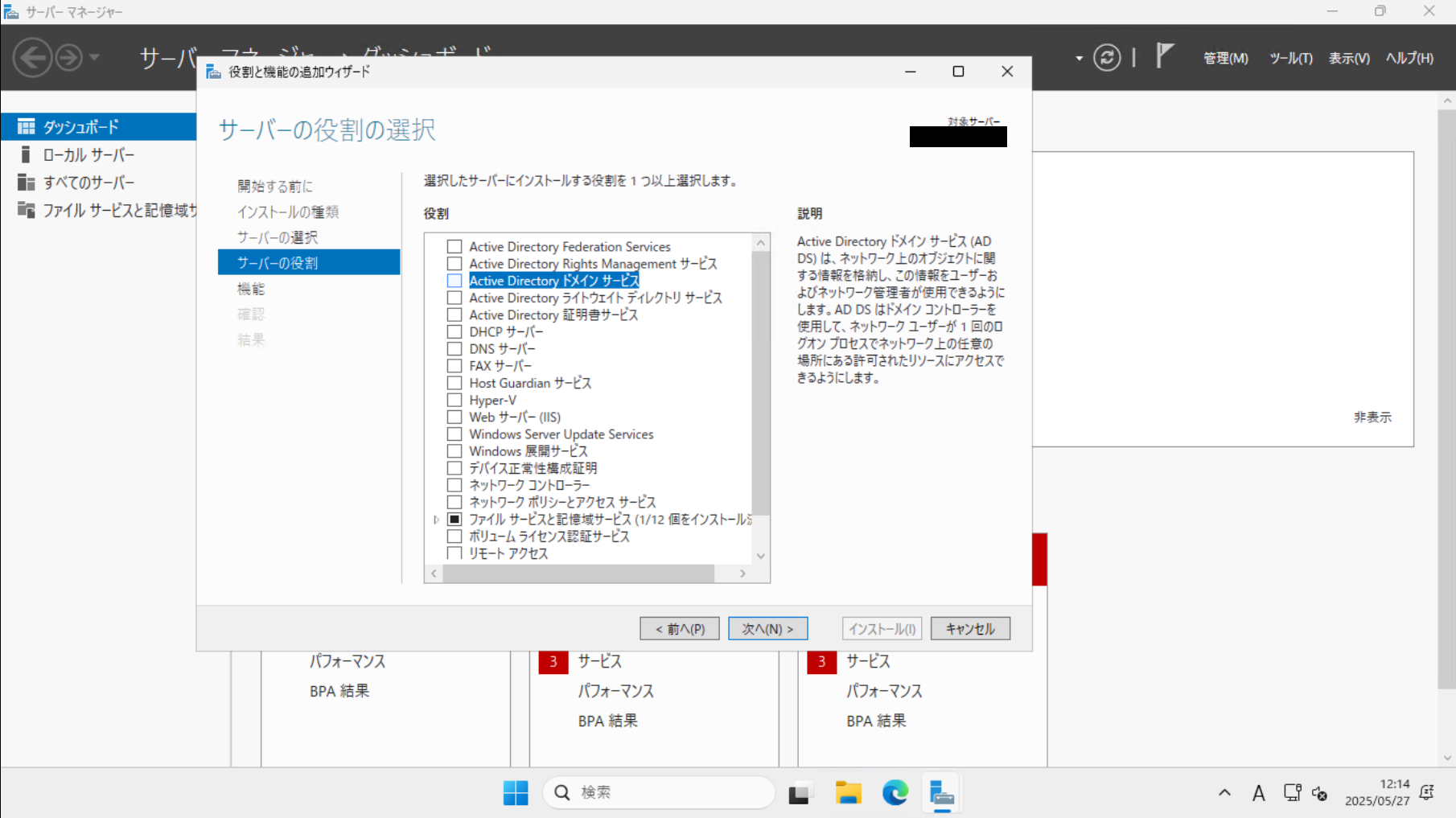
Task: Click roles list scroll down arrow
Action: click(760, 556)
